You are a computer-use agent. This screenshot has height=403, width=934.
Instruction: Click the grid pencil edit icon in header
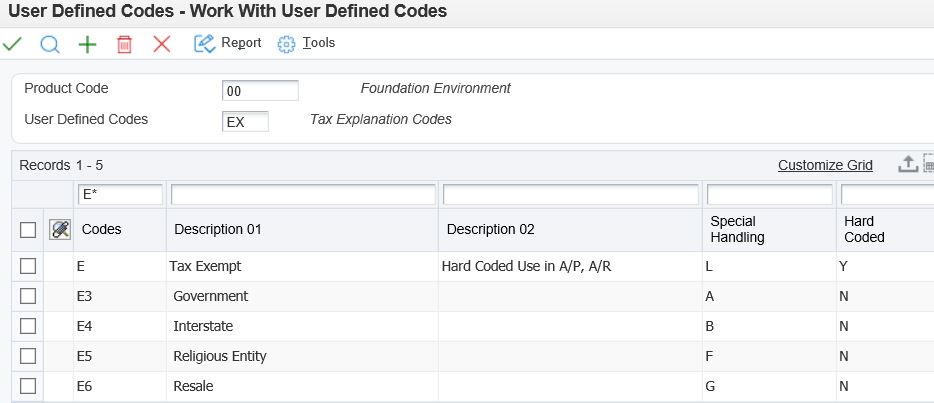(x=60, y=229)
